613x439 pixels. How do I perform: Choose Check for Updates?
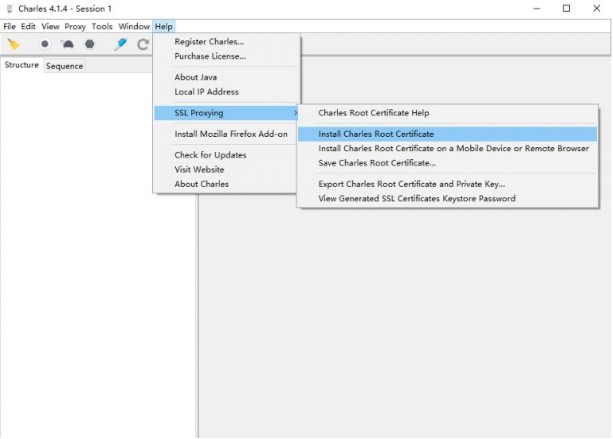[x=226, y=155]
